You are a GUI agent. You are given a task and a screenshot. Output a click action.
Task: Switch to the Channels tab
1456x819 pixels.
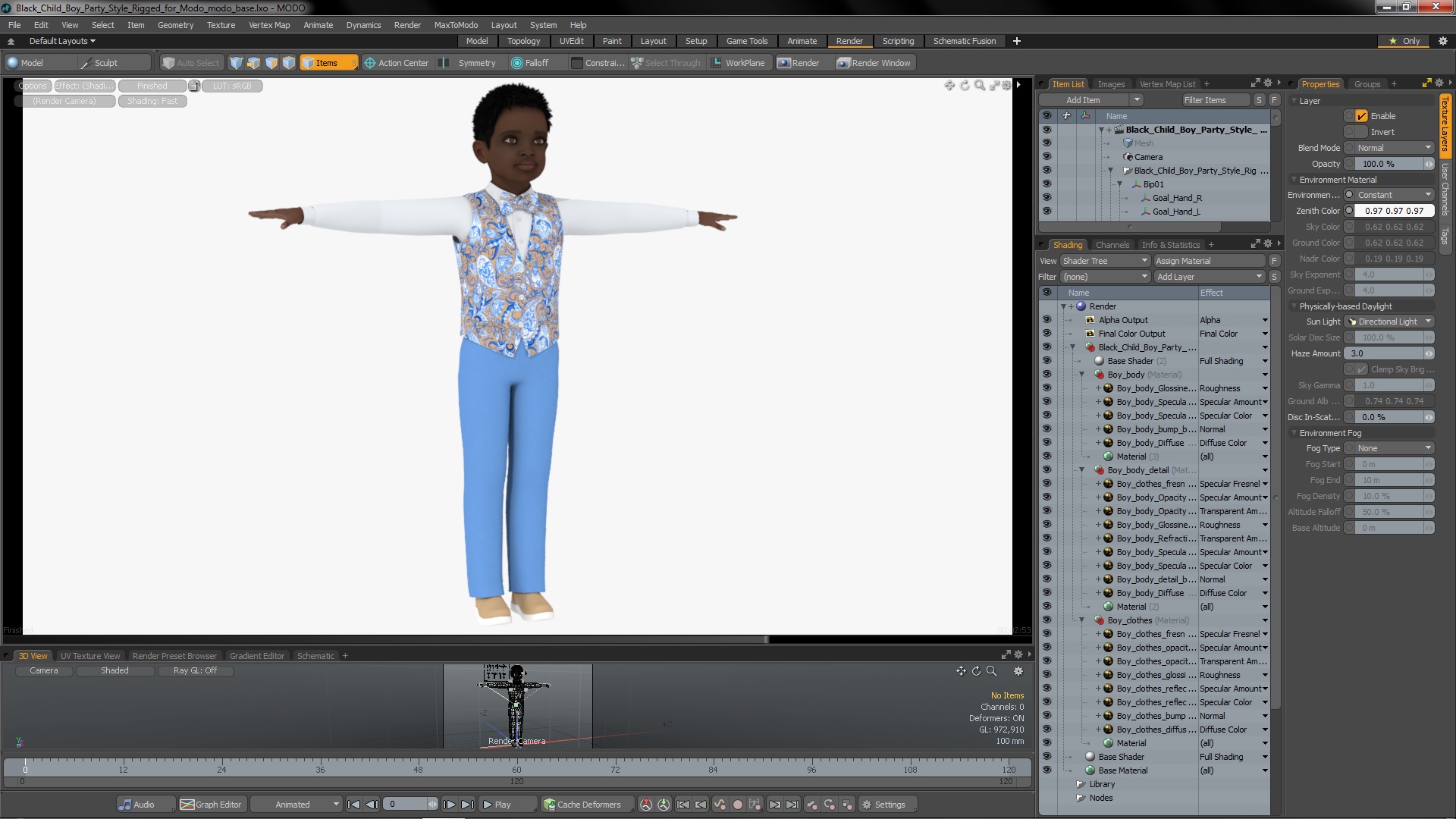pos(1112,245)
